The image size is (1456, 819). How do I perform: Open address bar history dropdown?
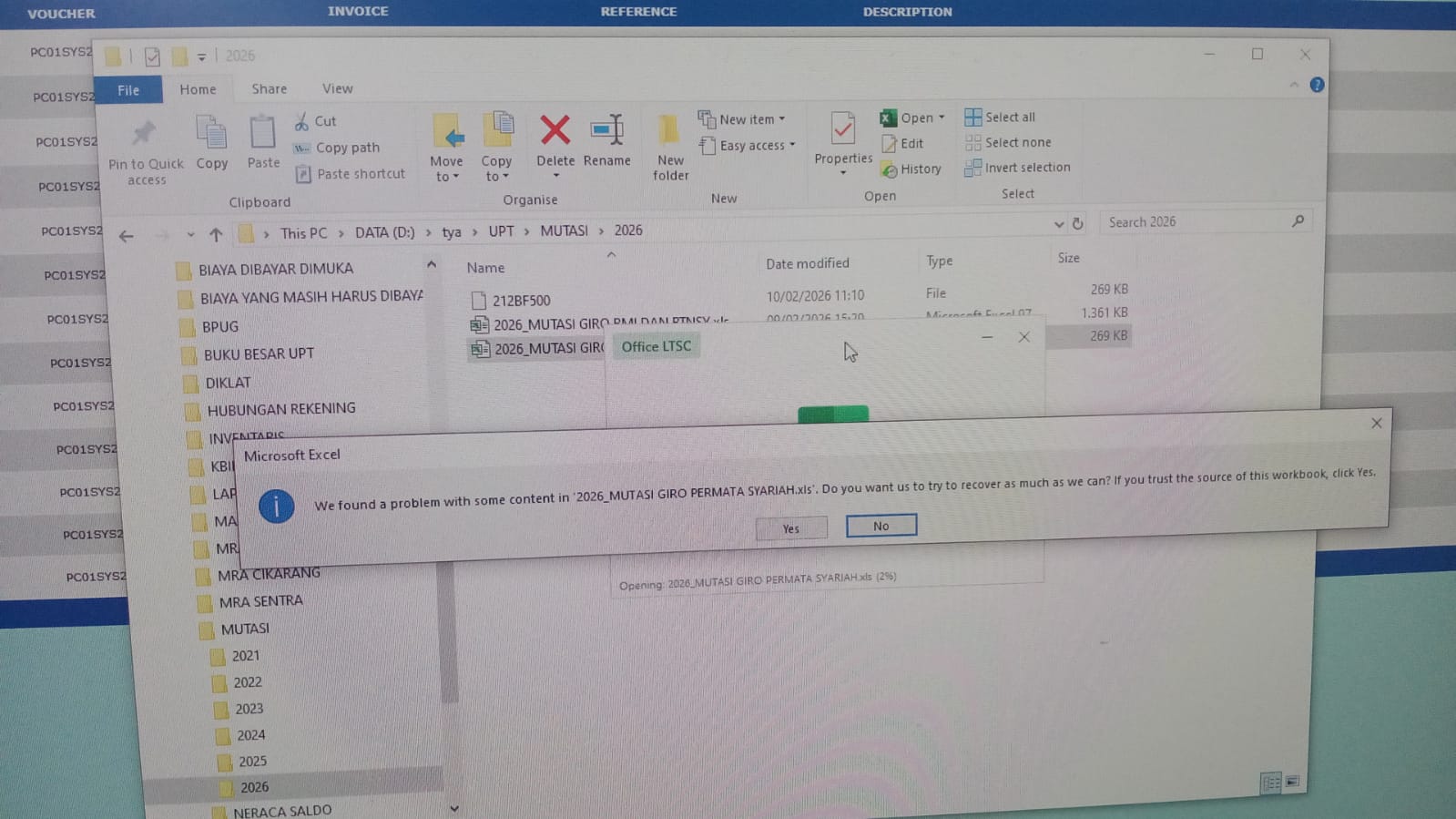tap(1058, 224)
